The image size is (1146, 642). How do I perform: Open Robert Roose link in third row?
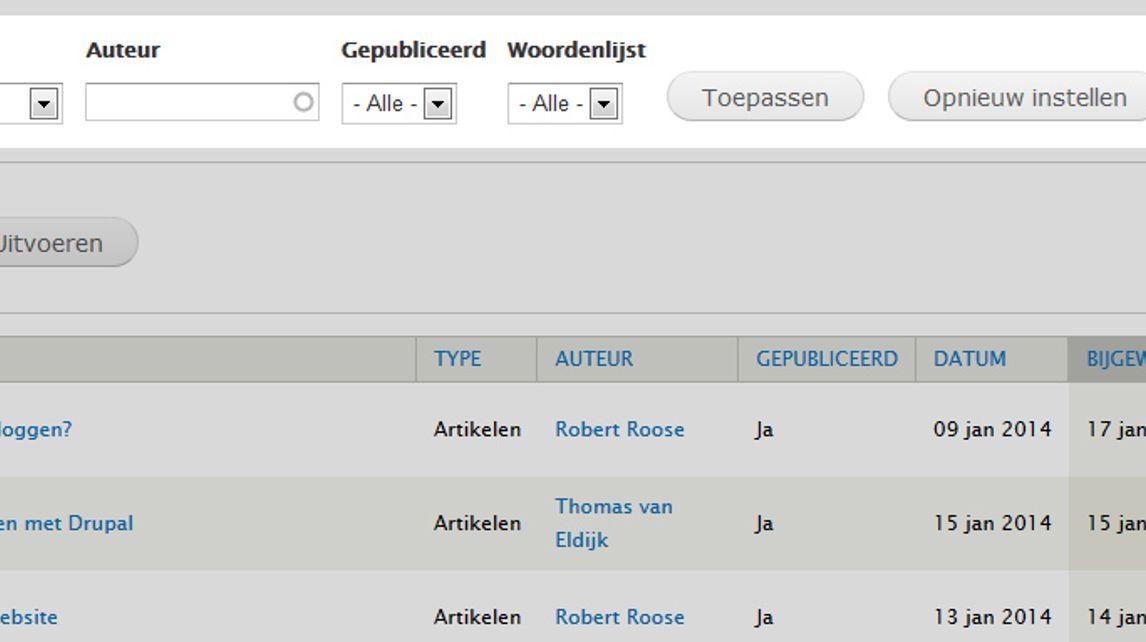[620, 617]
